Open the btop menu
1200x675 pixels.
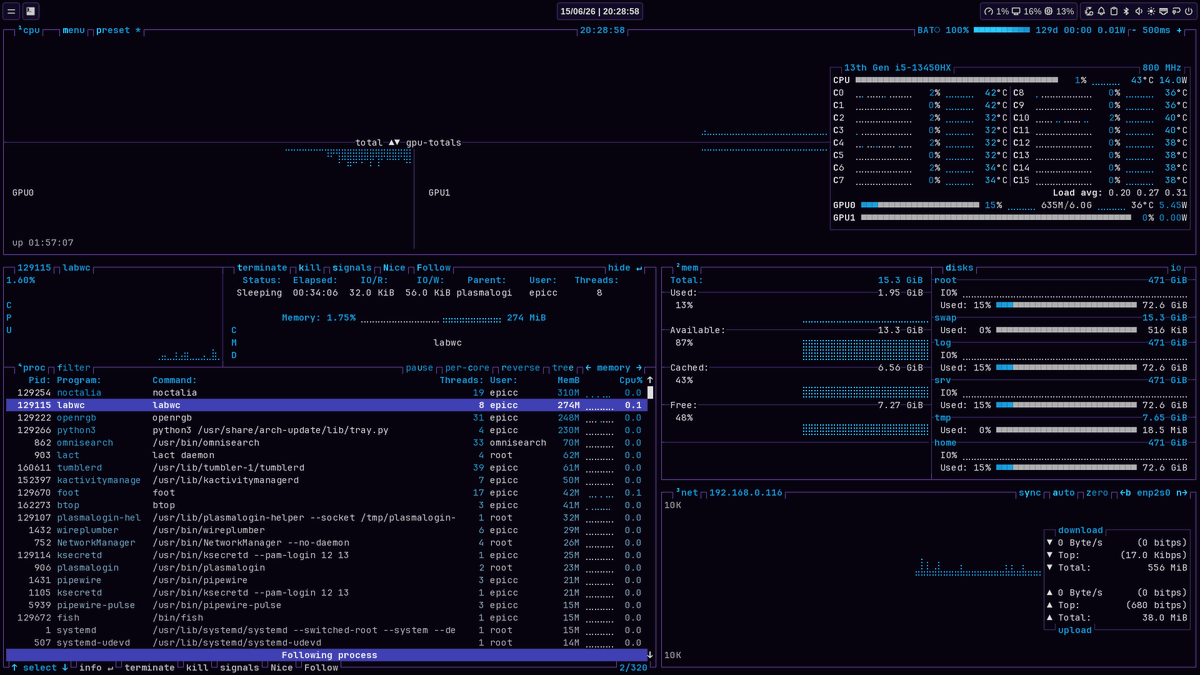click(74, 30)
